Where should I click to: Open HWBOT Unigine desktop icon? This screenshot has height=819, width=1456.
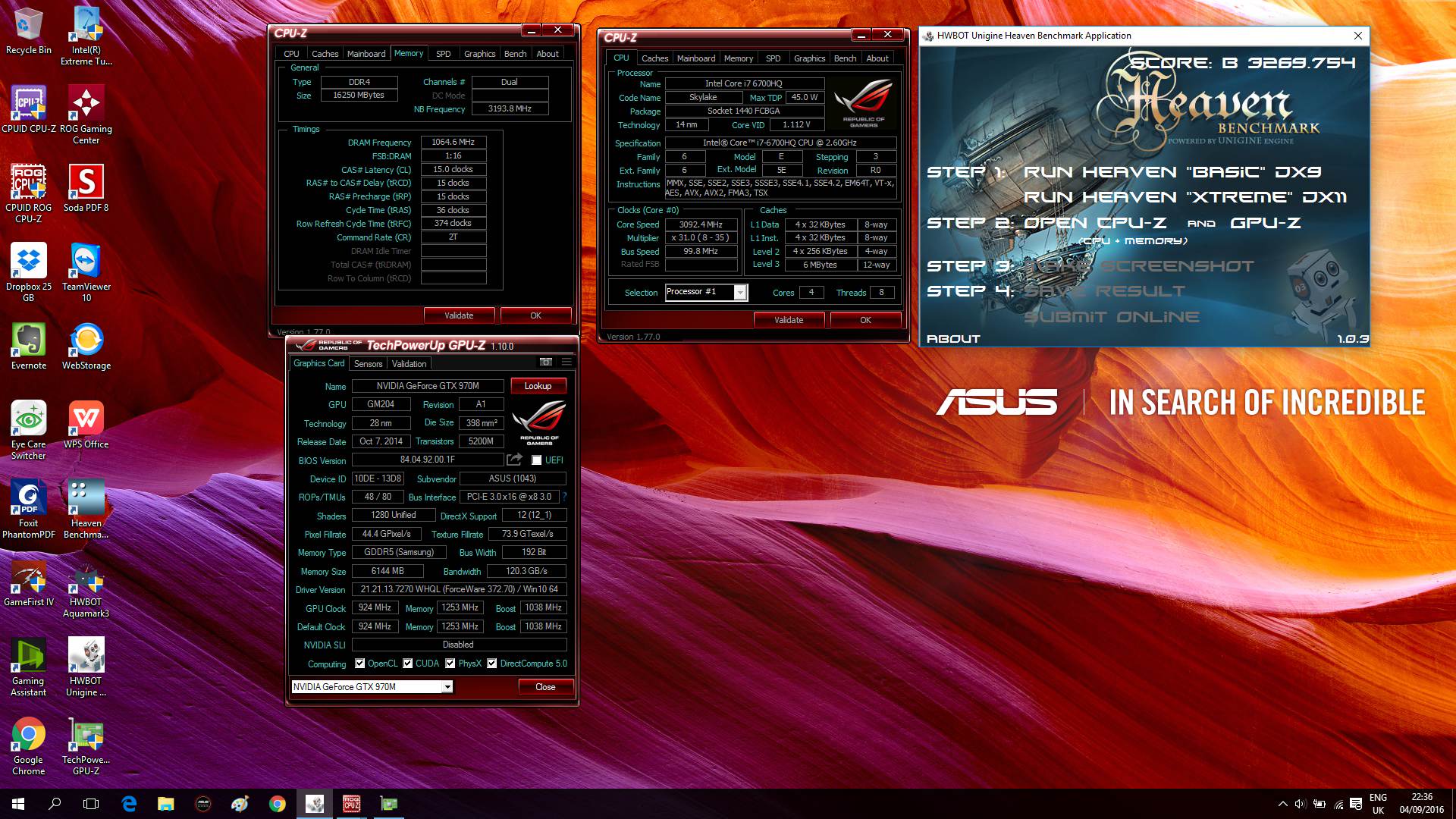point(86,667)
